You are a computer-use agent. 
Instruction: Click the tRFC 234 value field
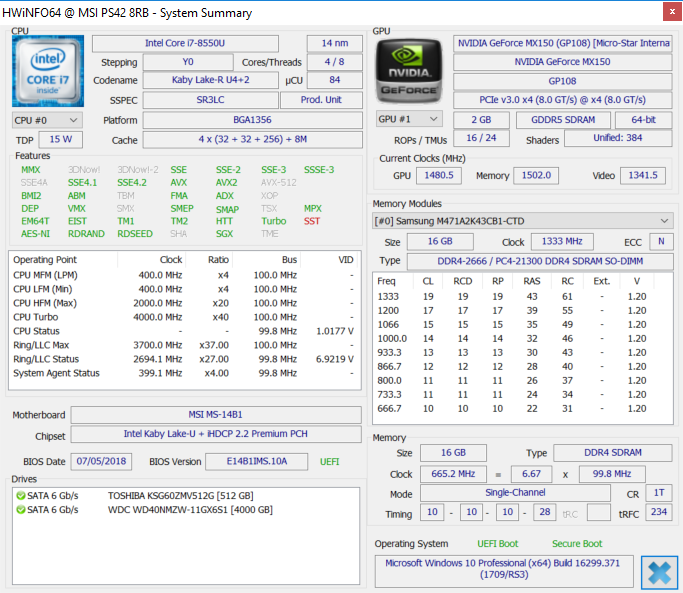point(659,512)
